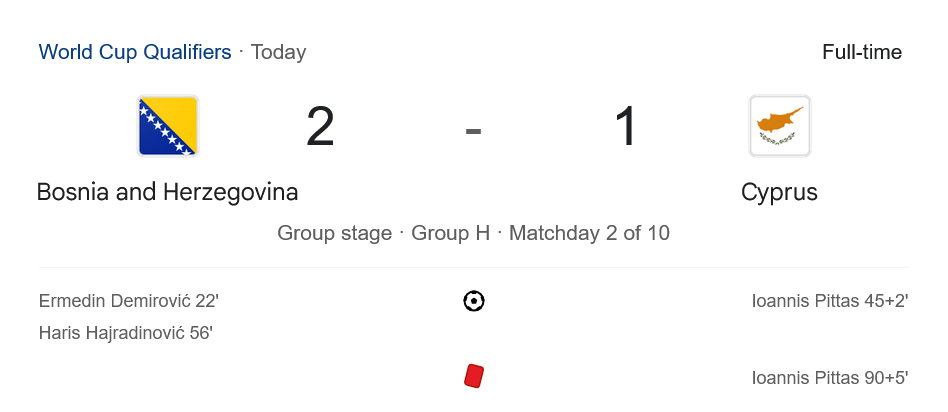This screenshot has height=412, width=948.
Task: Click Matchday 2 of 10 text
Action: click(x=589, y=233)
